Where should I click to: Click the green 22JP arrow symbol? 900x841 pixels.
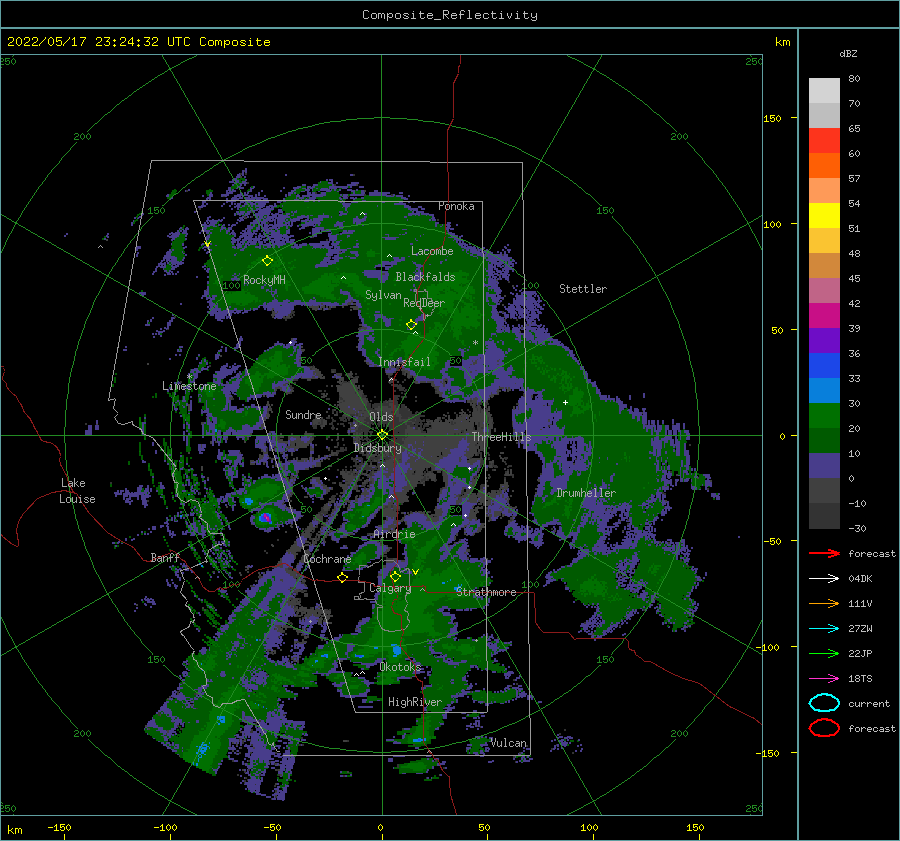click(x=824, y=653)
